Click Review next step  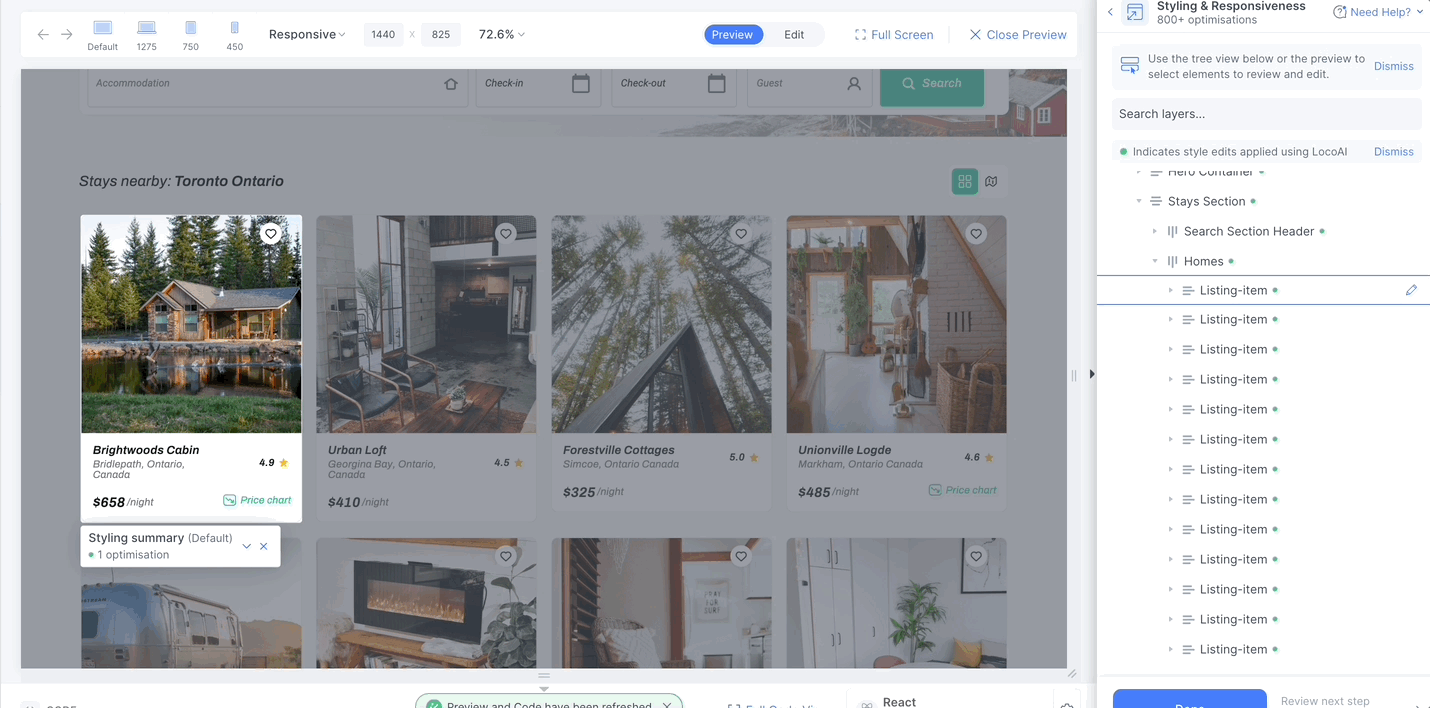[1325, 701]
